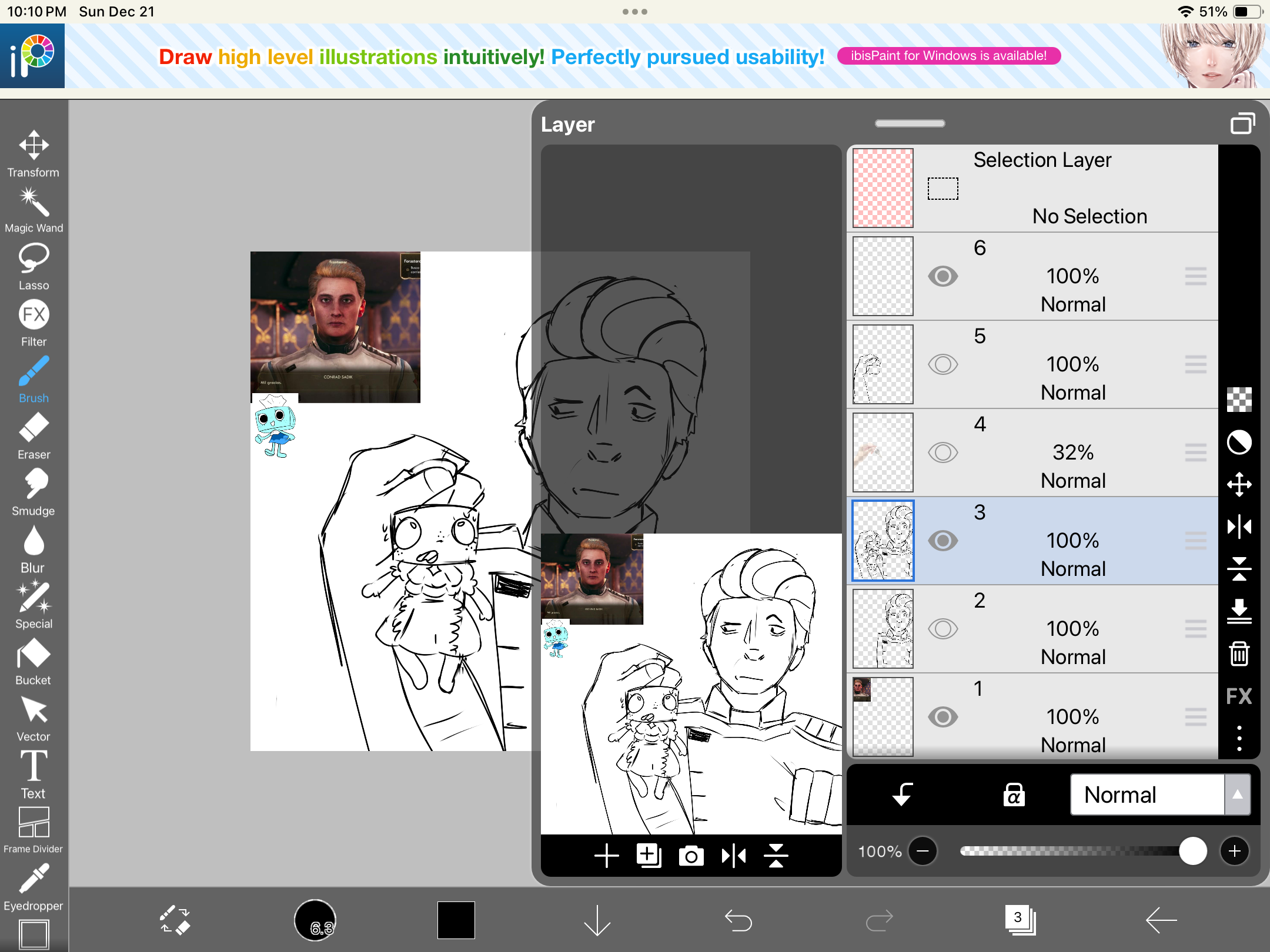Delete layer with trash icon
The height and width of the screenshot is (952, 1270).
click(x=1239, y=653)
